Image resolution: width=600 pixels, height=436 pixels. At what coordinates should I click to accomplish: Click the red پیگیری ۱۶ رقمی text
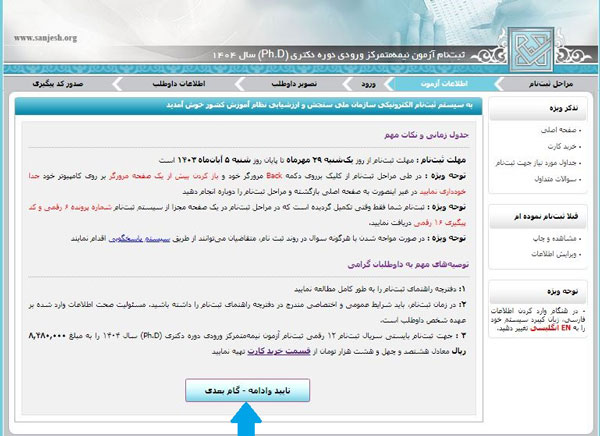[440, 223]
